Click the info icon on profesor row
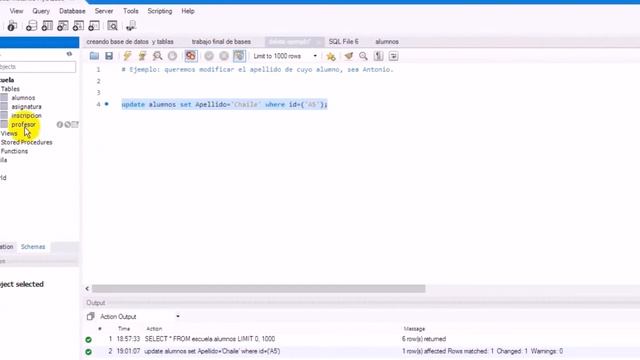The image size is (640, 360). [60, 124]
